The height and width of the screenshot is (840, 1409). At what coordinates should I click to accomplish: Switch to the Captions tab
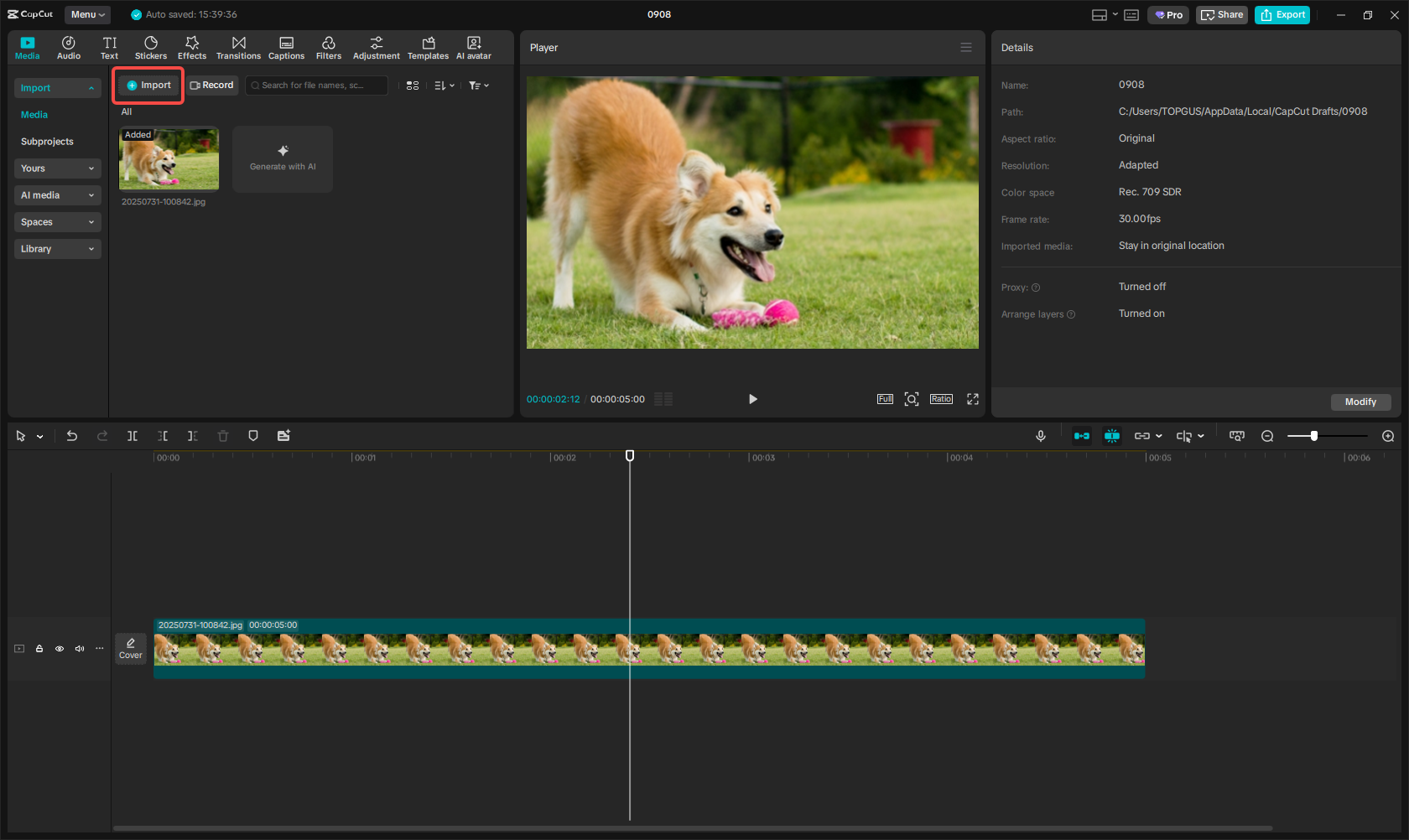tap(286, 48)
